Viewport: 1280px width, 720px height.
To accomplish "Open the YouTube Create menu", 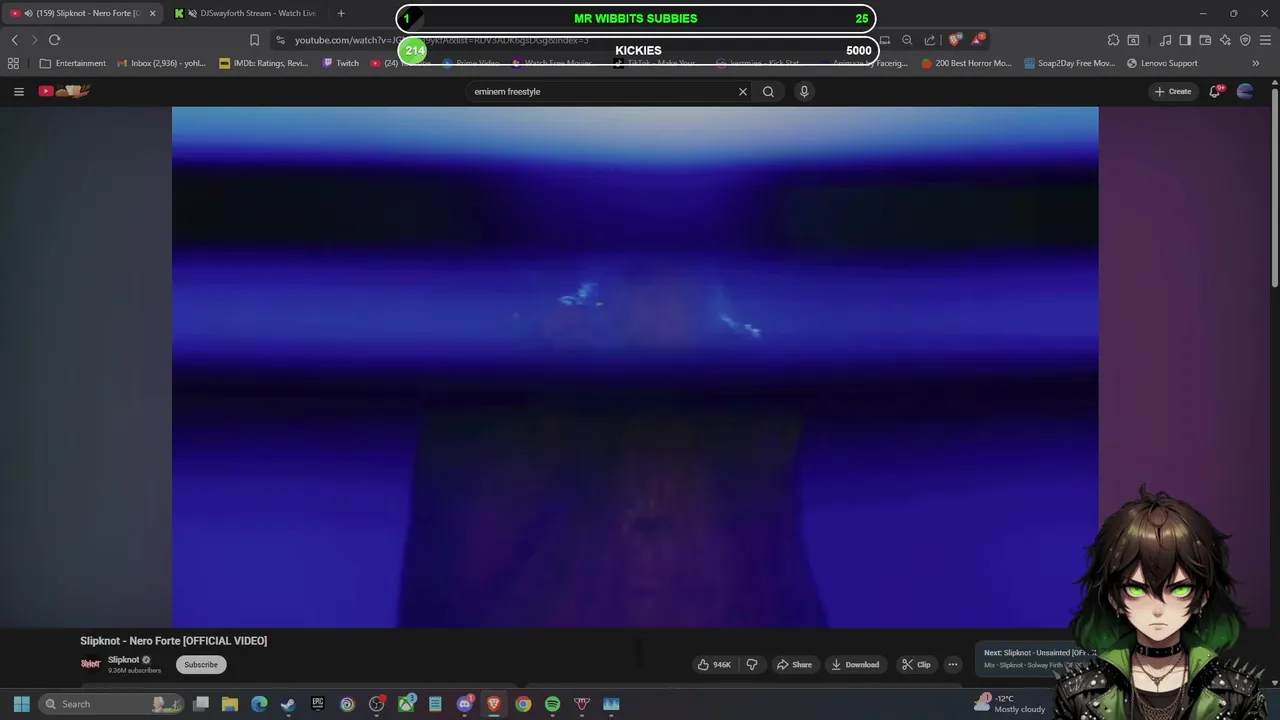I will pyautogui.click(x=1173, y=91).
